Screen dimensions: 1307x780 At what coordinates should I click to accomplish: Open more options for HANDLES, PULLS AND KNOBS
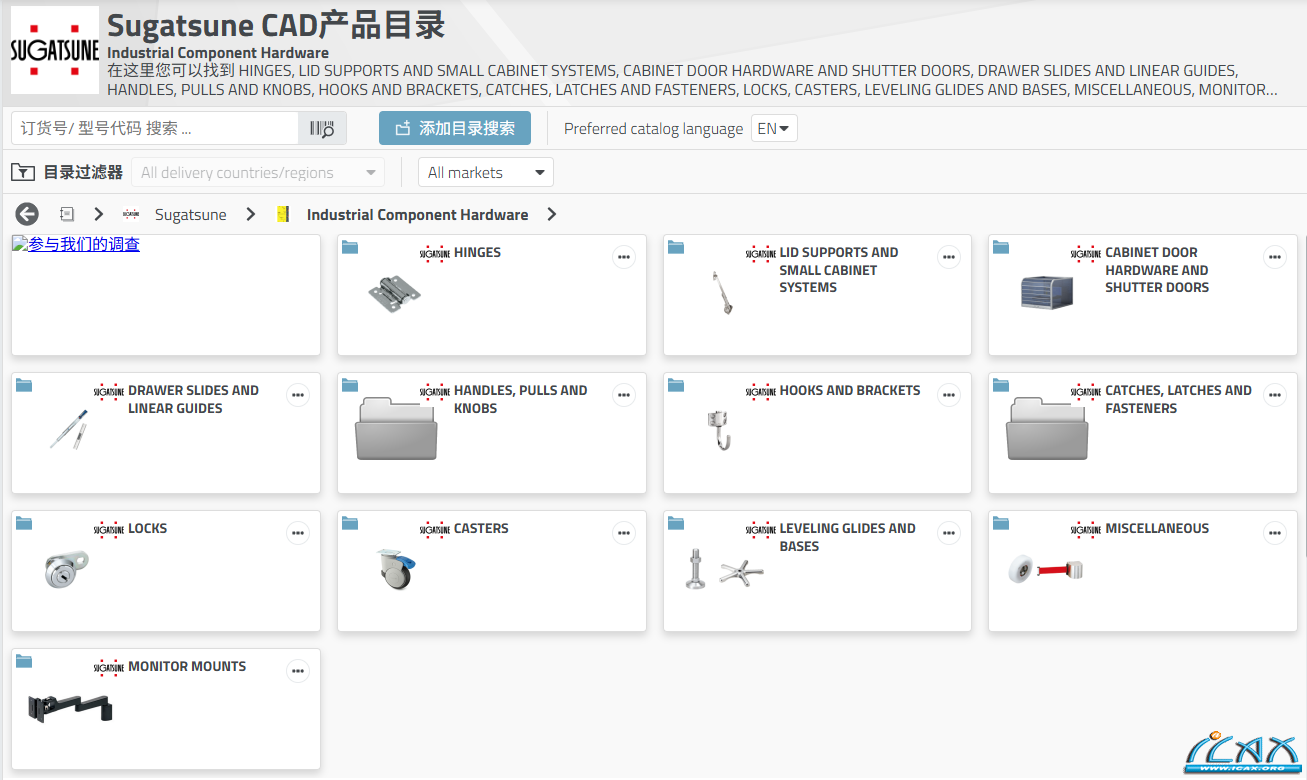pyautogui.click(x=624, y=395)
